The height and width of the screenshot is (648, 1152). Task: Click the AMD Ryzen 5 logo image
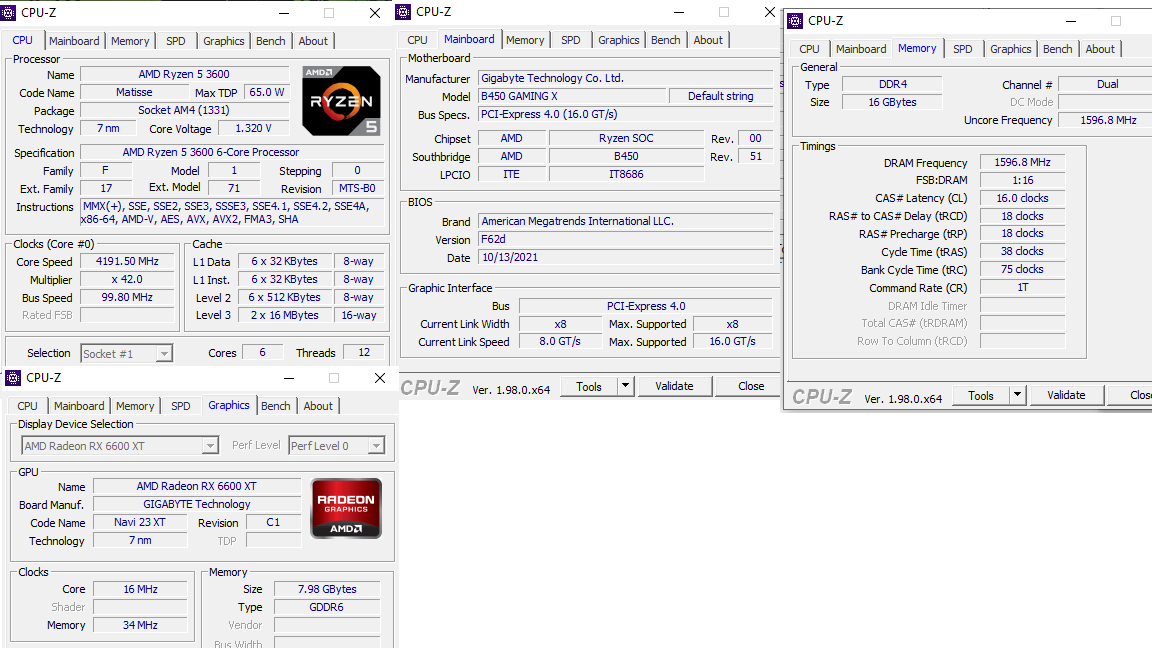[341, 101]
